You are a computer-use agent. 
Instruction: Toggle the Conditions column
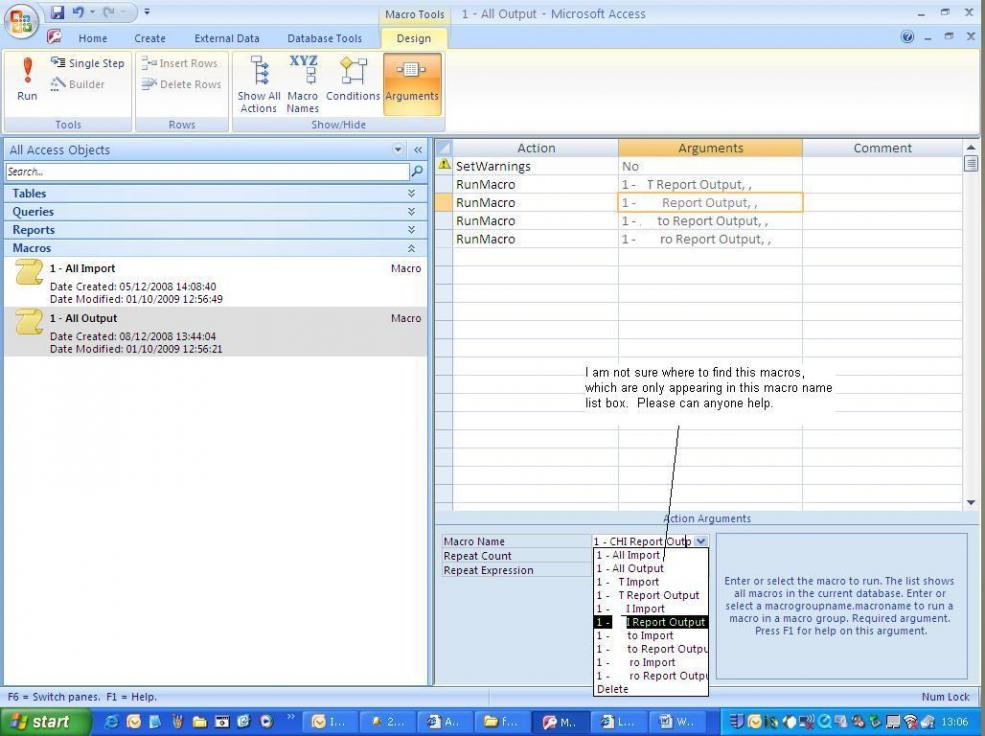(353, 80)
